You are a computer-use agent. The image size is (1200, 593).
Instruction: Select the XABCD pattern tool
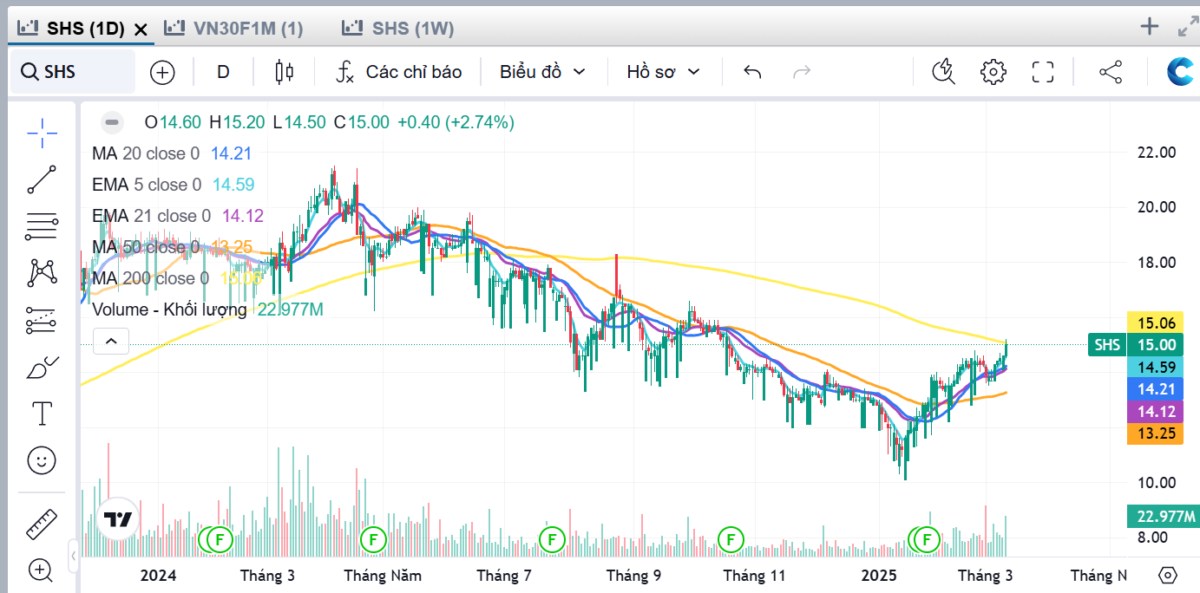[41, 272]
